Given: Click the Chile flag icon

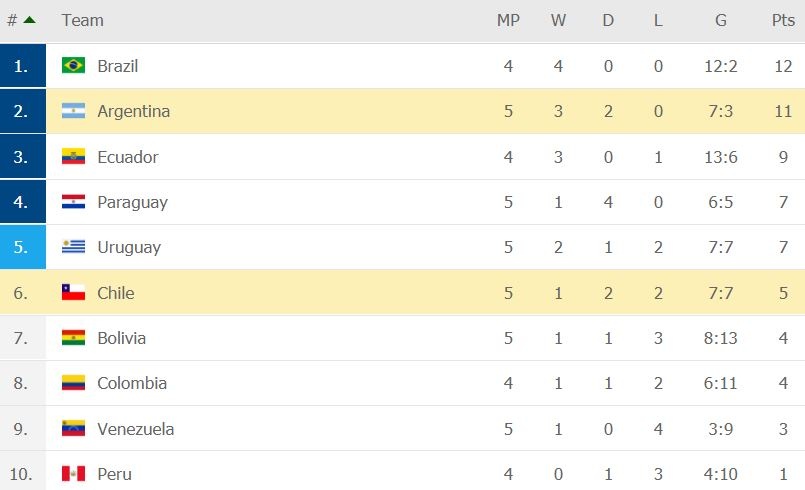Looking at the screenshot, I should point(73,293).
